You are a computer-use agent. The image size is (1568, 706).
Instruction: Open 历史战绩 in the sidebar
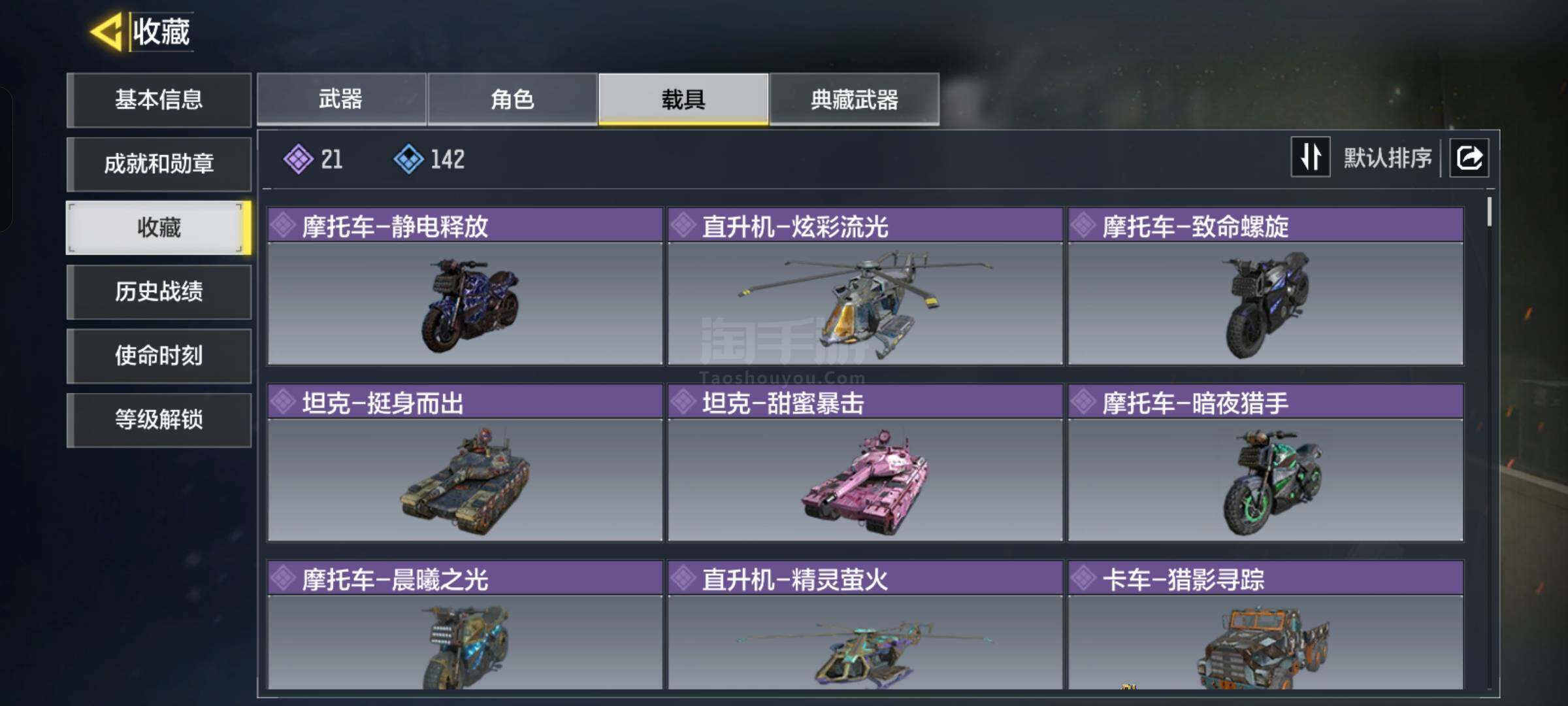(x=159, y=292)
